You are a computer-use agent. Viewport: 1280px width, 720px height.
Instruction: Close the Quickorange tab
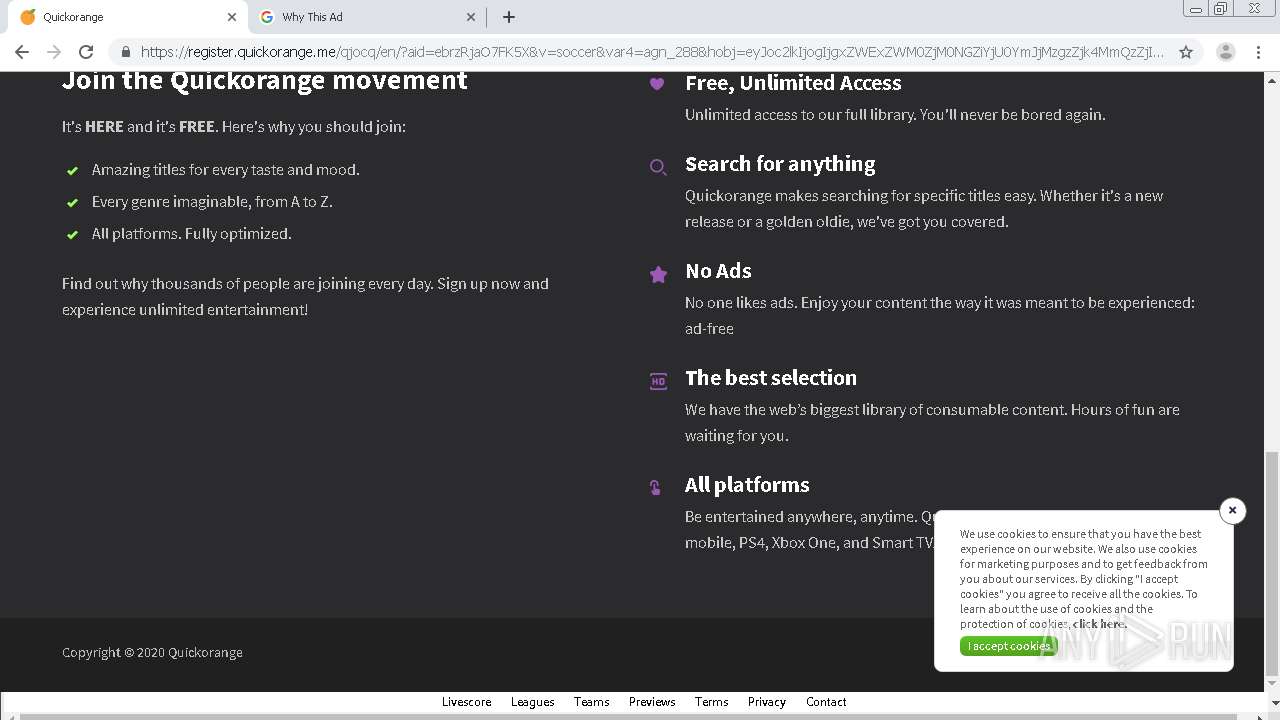pos(232,17)
